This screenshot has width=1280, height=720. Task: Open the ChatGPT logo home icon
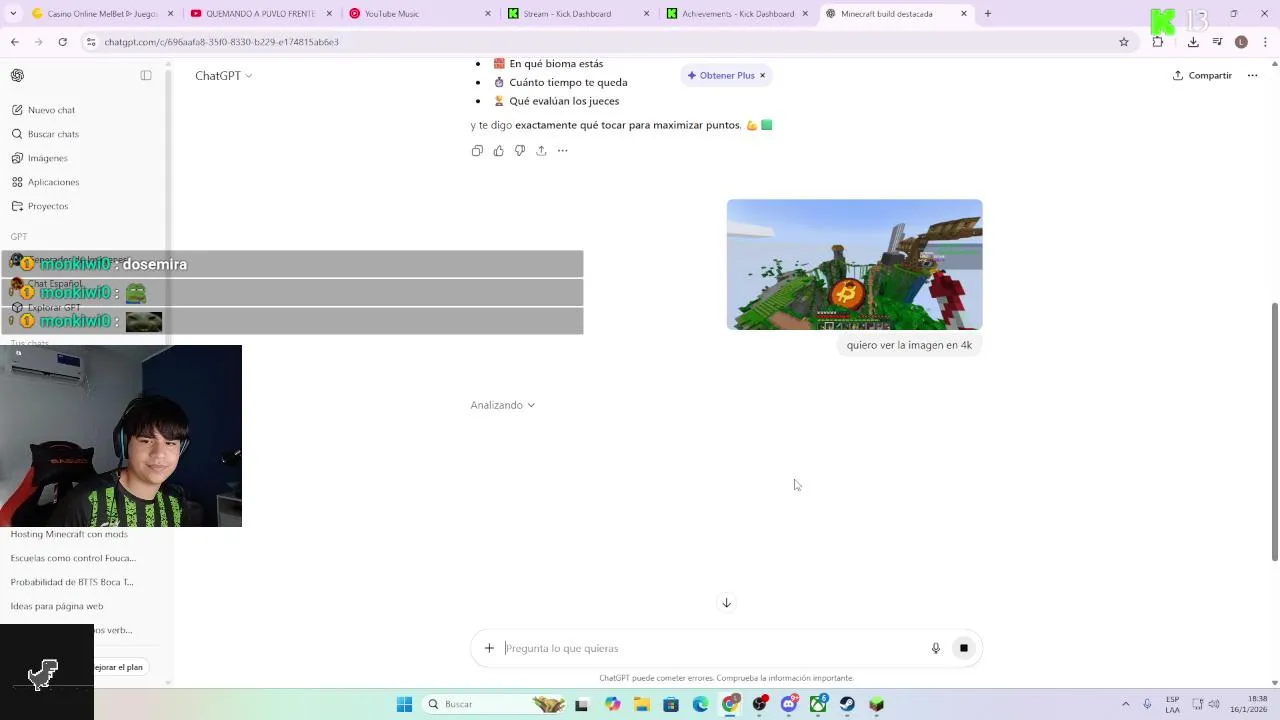click(x=17, y=75)
